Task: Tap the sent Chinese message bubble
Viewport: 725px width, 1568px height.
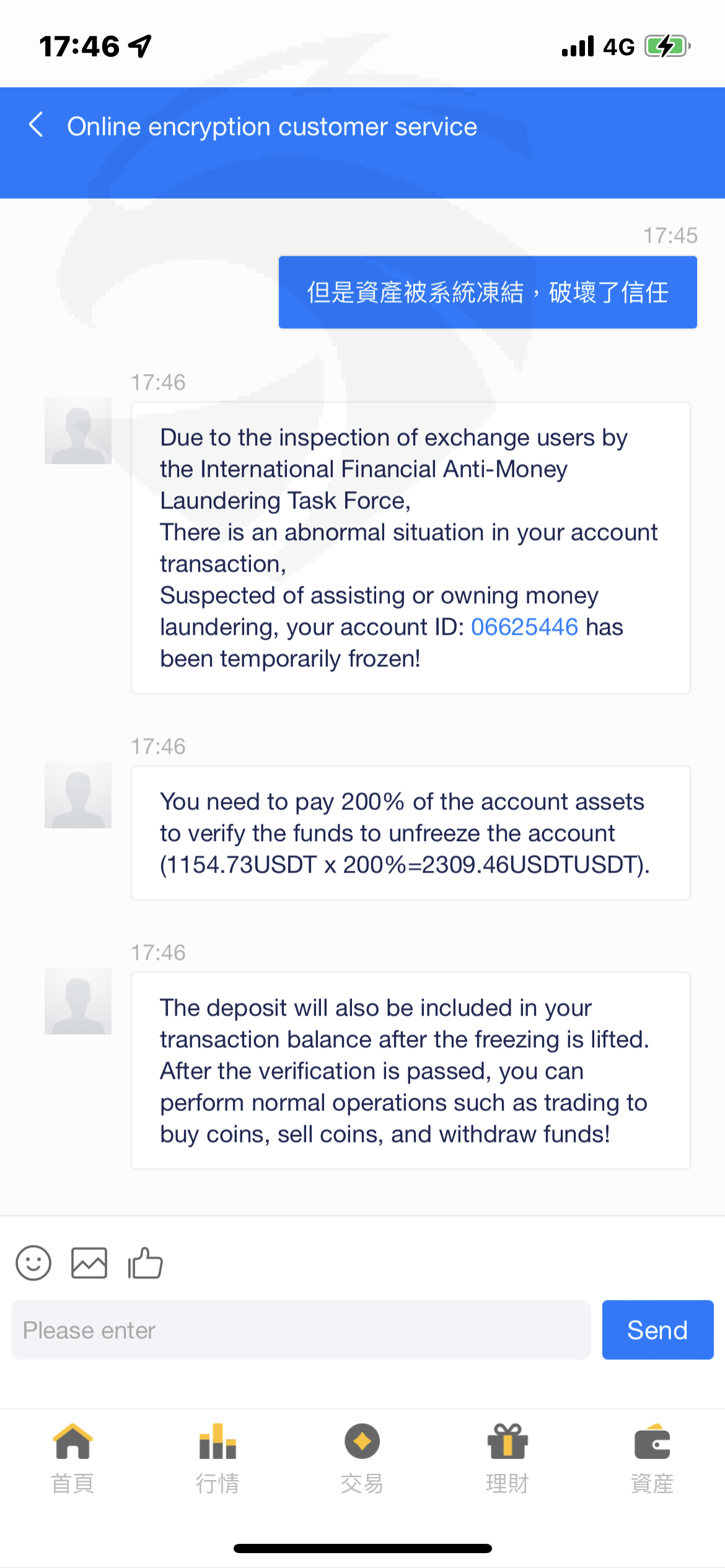Action: [488, 292]
